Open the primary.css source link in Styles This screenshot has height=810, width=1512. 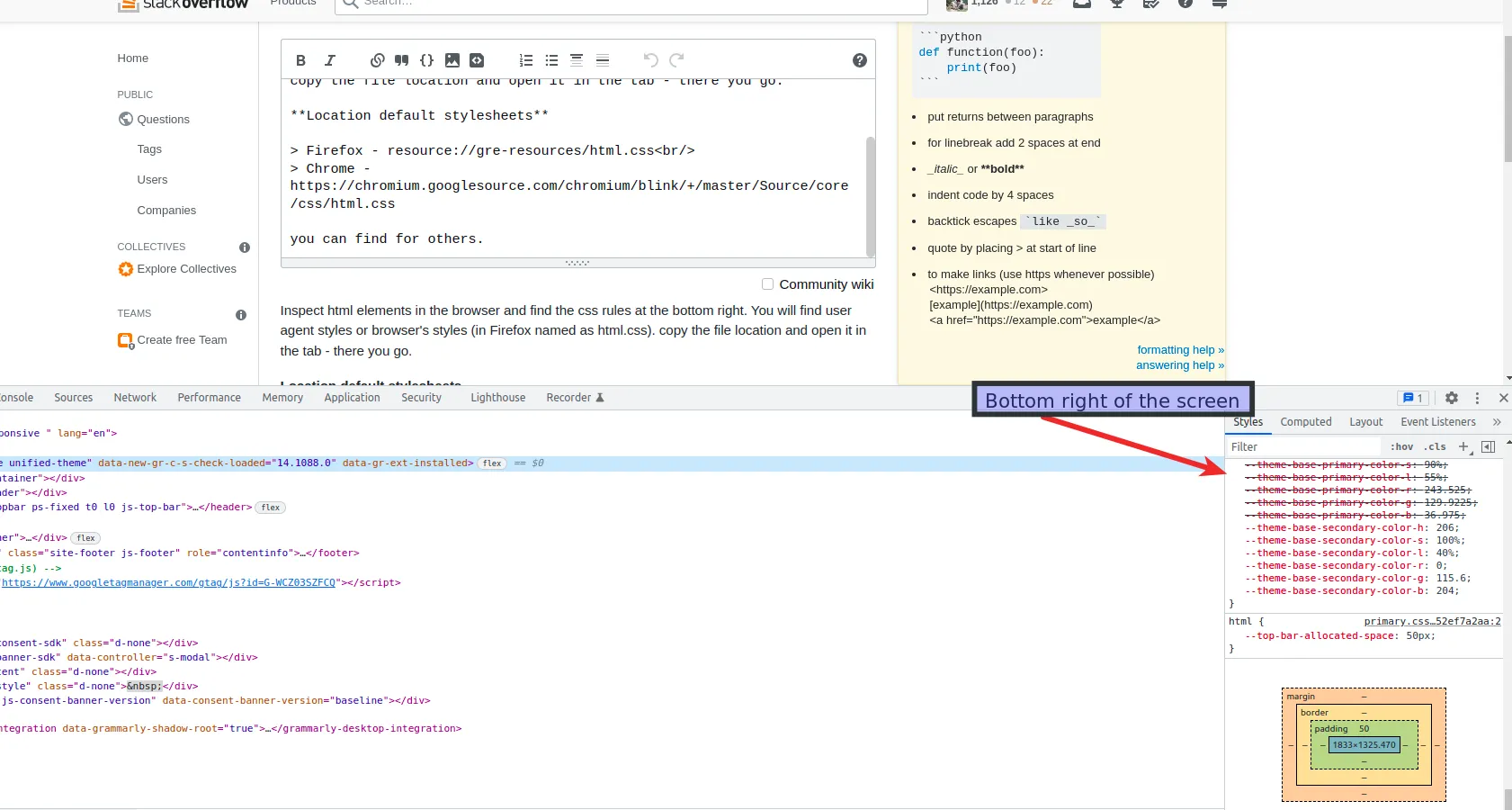[x=1432, y=622]
